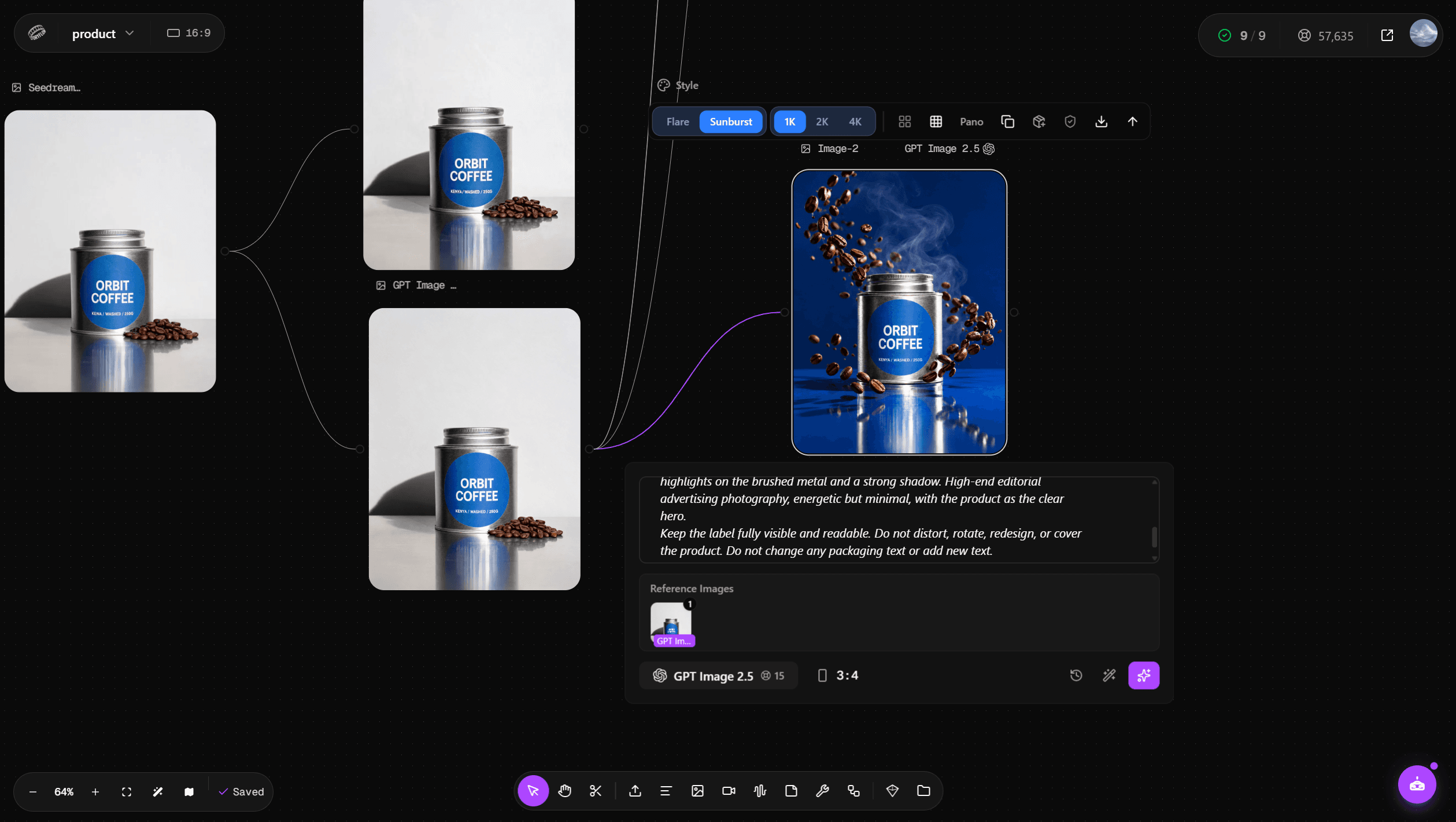Add a video camera node
Viewport: 1456px width, 822px height.
click(729, 791)
